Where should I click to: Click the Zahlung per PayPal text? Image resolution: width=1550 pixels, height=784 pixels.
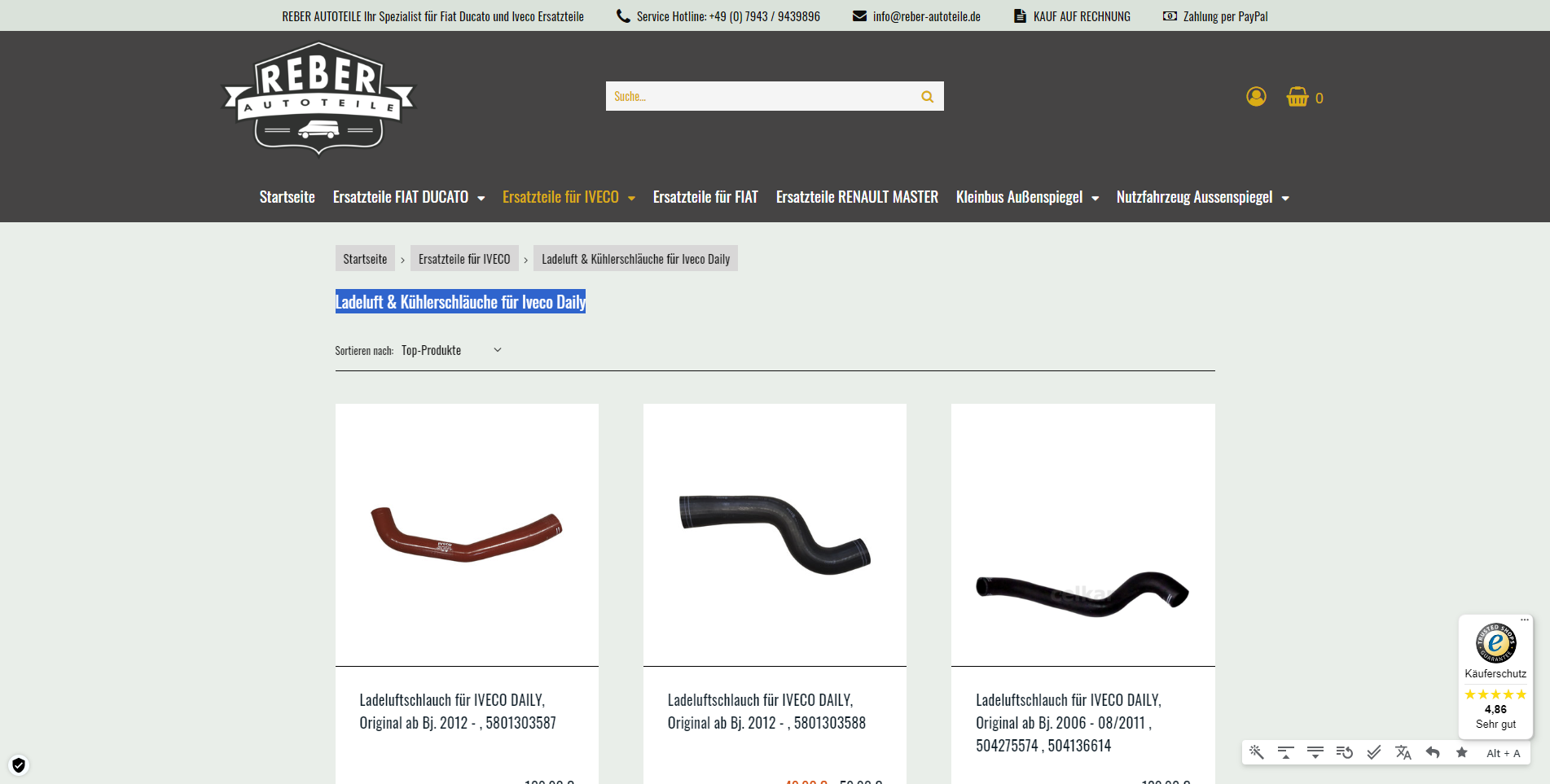[1225, 16]
